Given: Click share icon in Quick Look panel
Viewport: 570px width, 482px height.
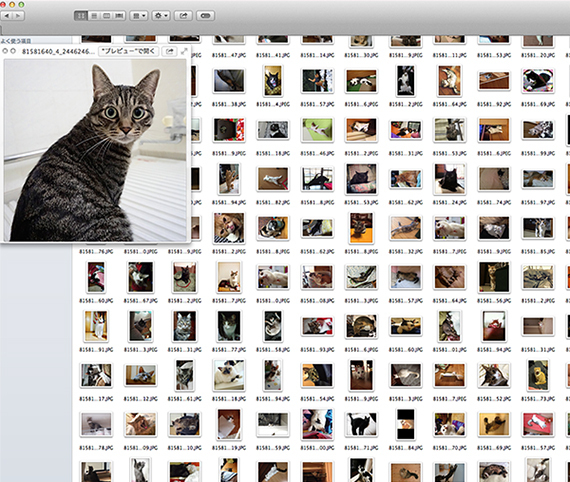Looking at the screenshot, I should 169,51.
